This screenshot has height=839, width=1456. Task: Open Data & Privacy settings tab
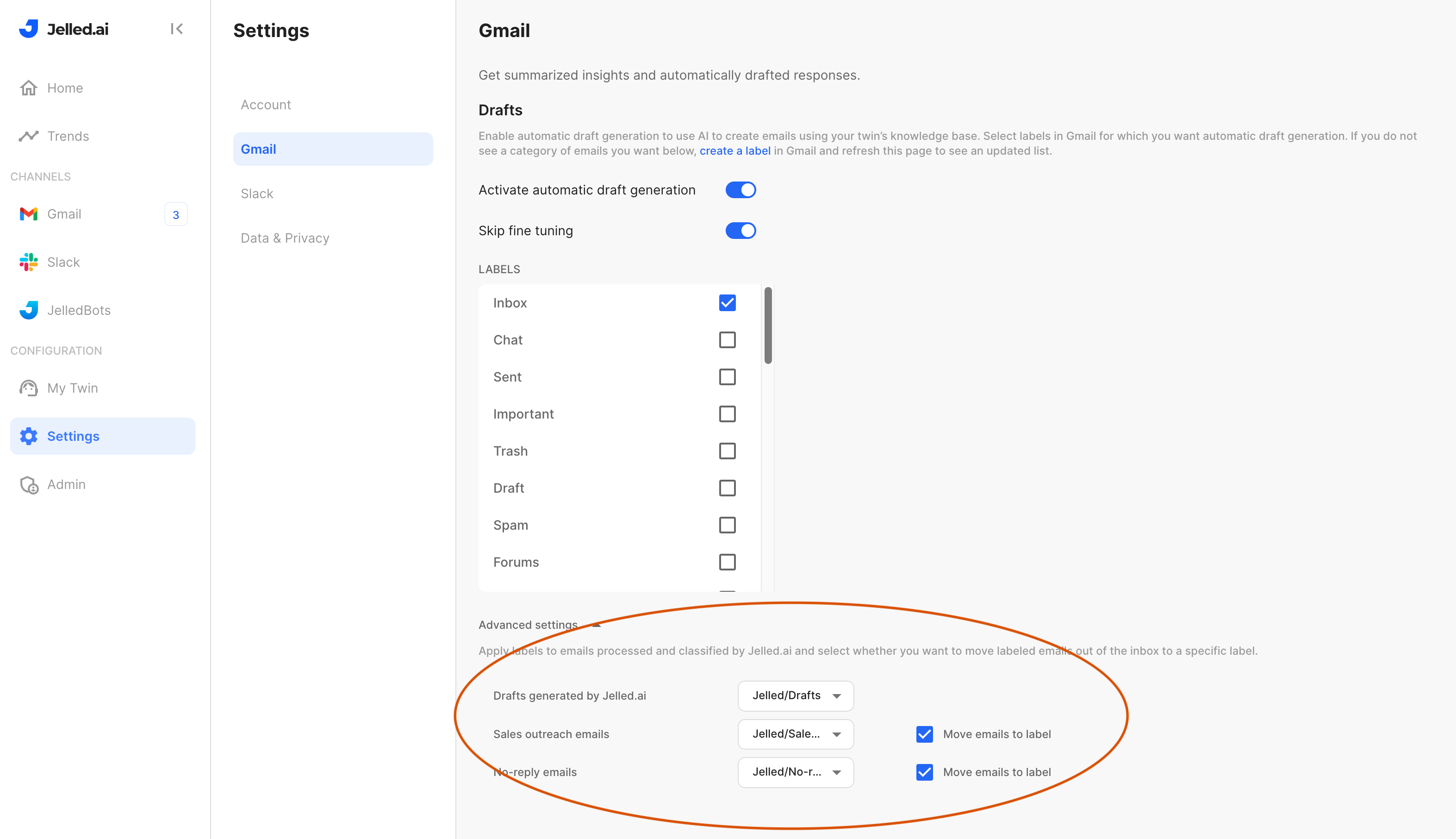tap(285, 238)
